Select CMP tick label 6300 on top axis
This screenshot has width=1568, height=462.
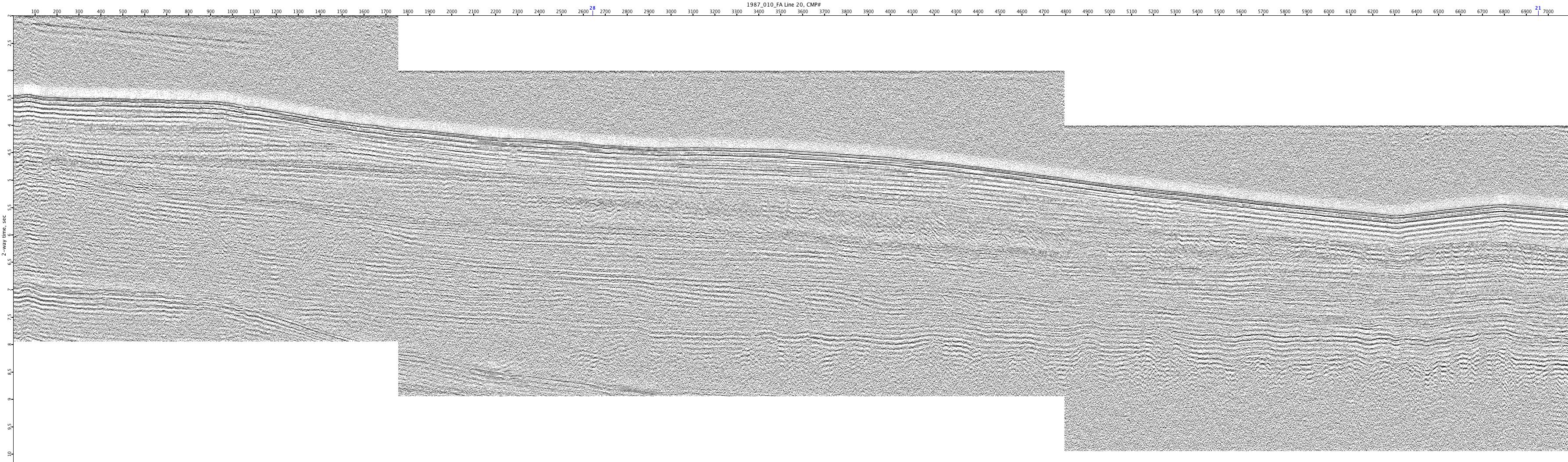1394,12
